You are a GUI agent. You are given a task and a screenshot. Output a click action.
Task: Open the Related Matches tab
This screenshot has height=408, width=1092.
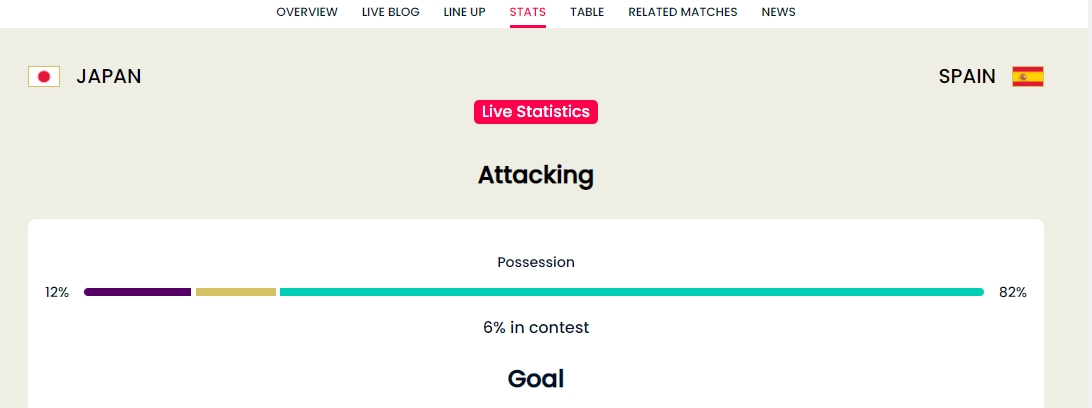point(682,12)
